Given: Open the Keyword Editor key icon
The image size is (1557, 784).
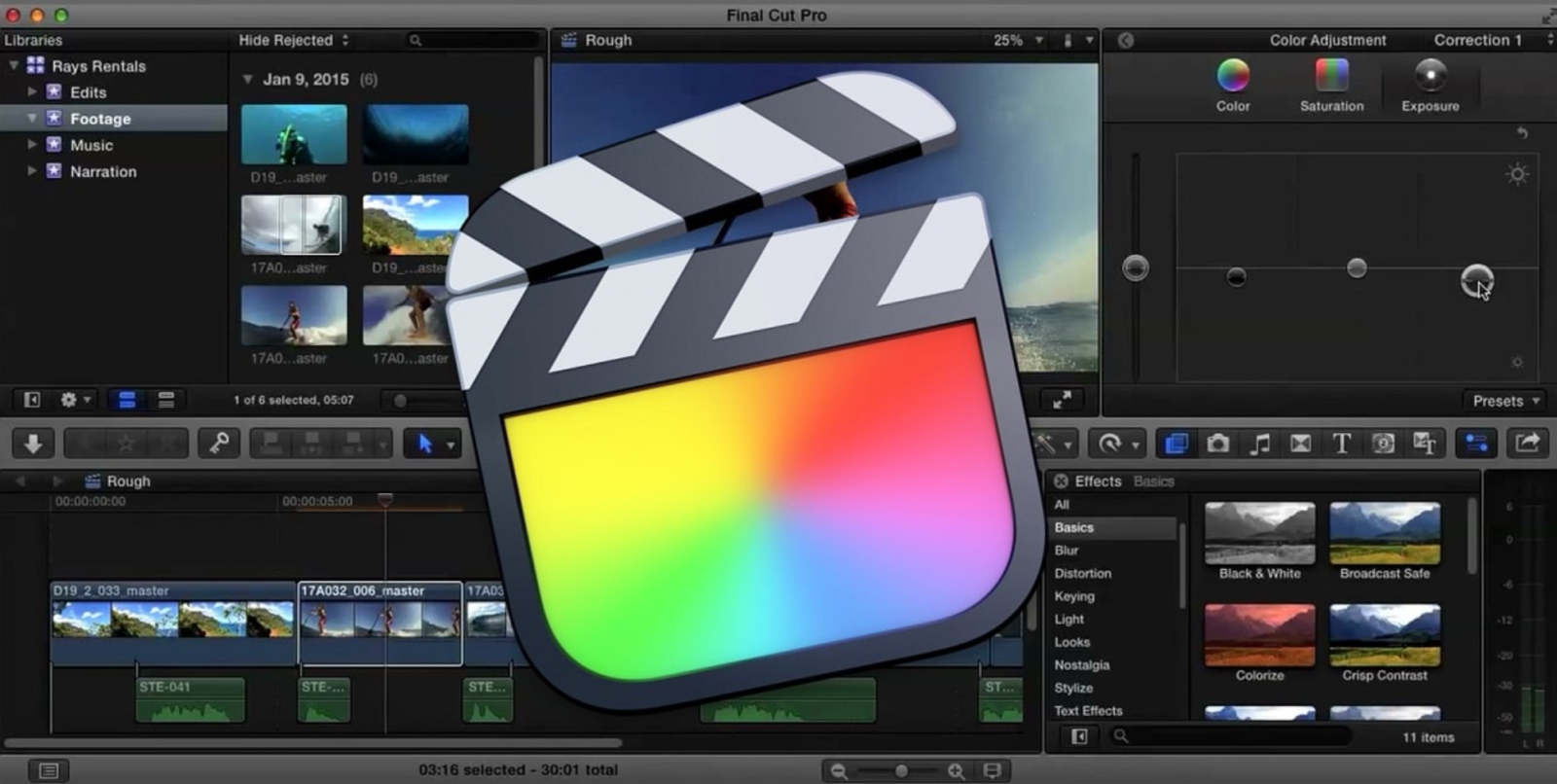Looking at the screenshot, I should click(219, 444).
